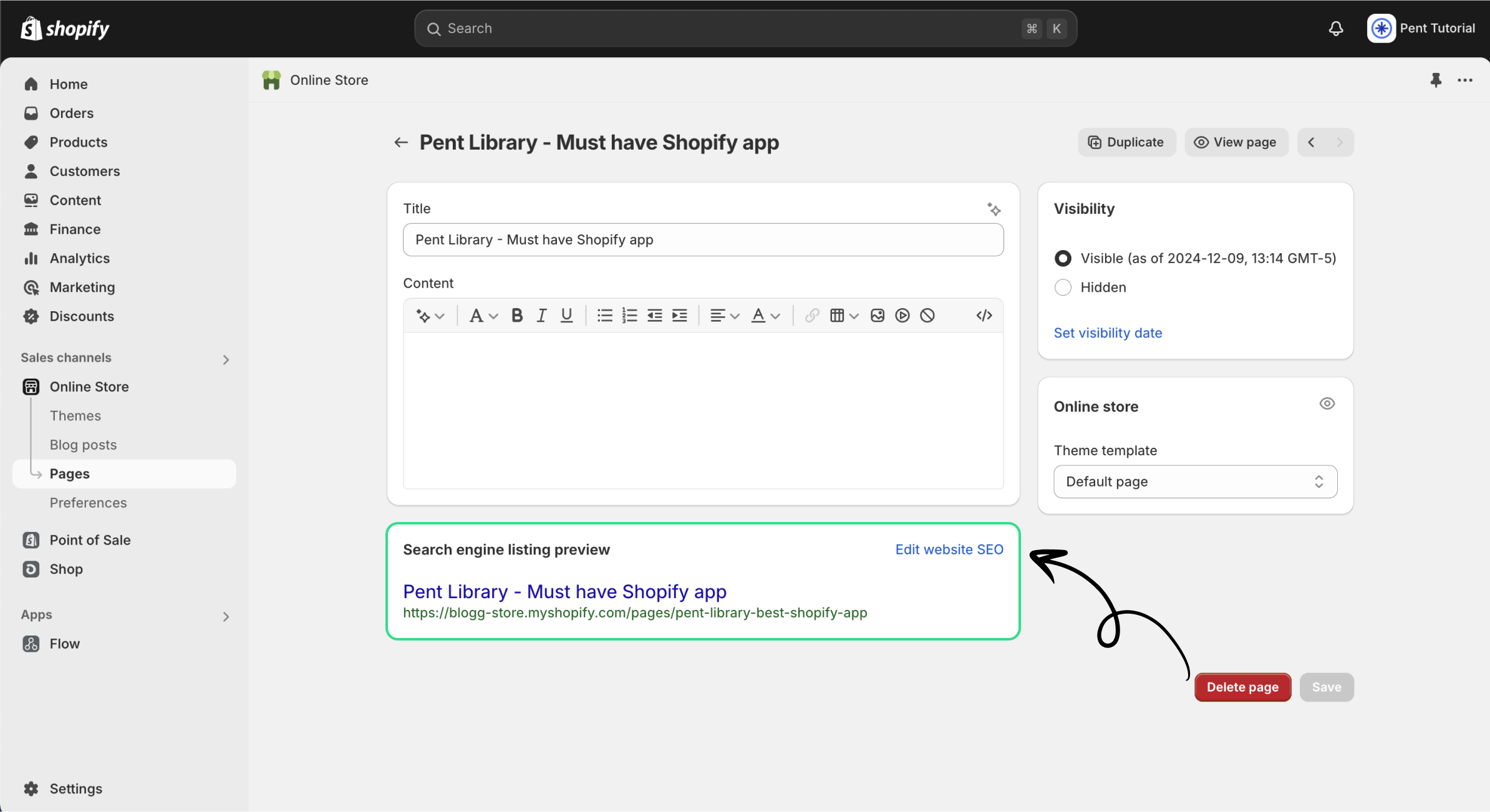The image size is (1490, 812).
Task: Click the Save button
Action: pyautogui.click(x=1327, y=687)
